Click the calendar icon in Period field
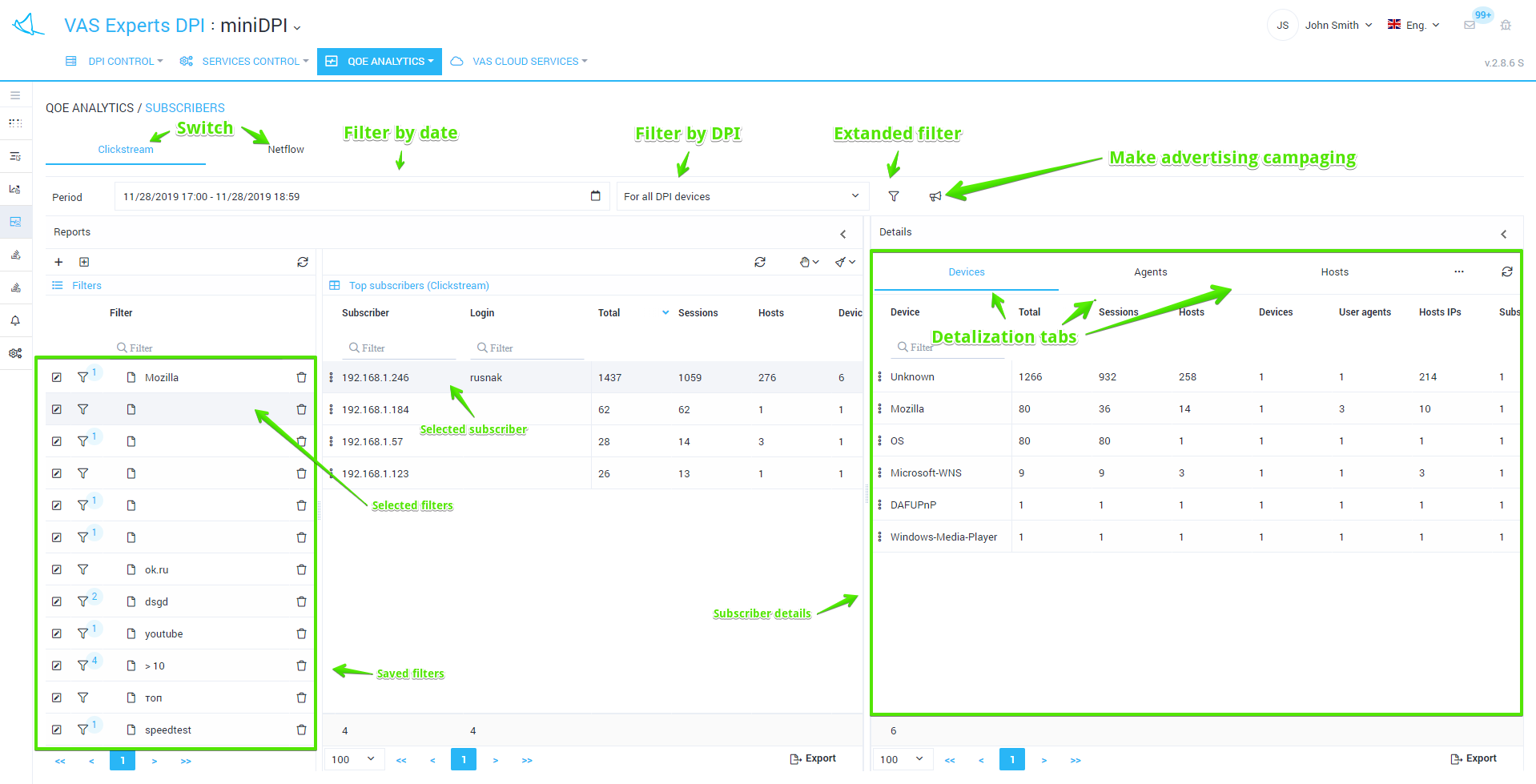1536x784 pixels. coord(595,196)
